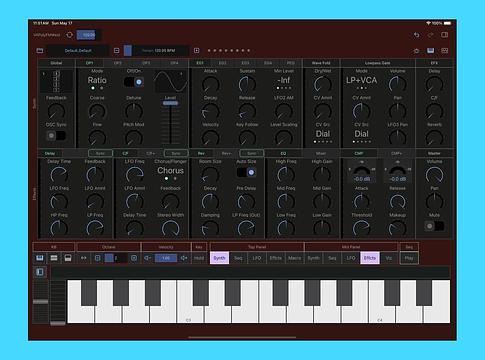The image size is (485, 360).
Task: Switch to the OP4 operator tab
Action: click(174, 63)
